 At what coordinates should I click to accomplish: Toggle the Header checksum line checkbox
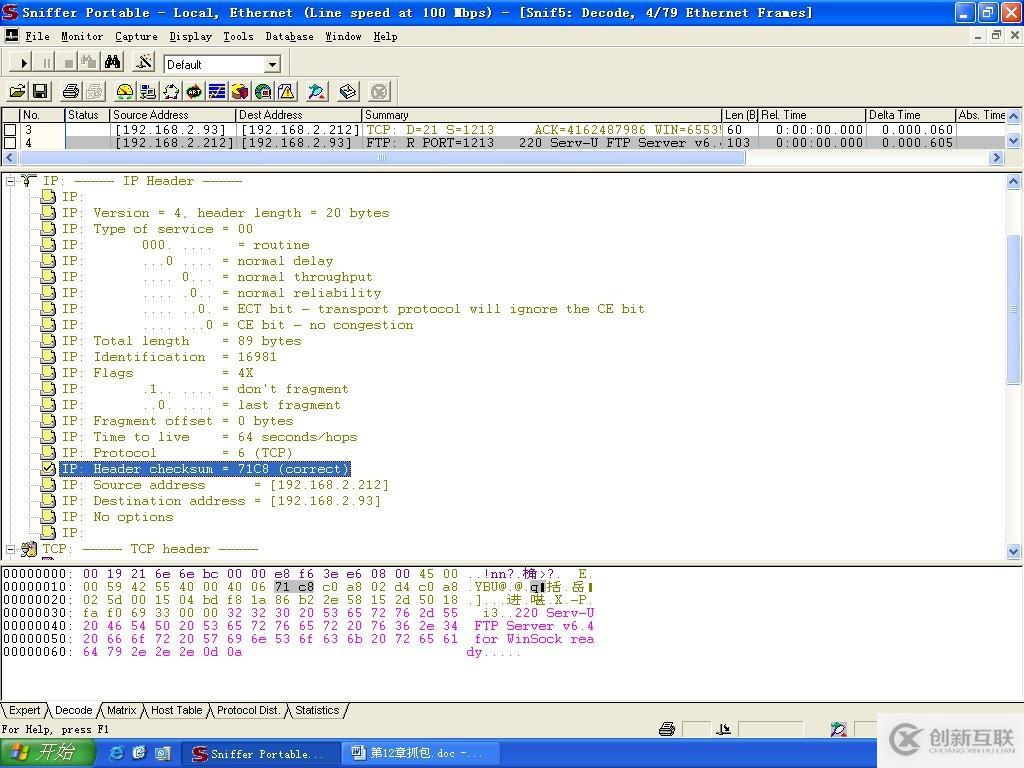[x=48, y=469]
